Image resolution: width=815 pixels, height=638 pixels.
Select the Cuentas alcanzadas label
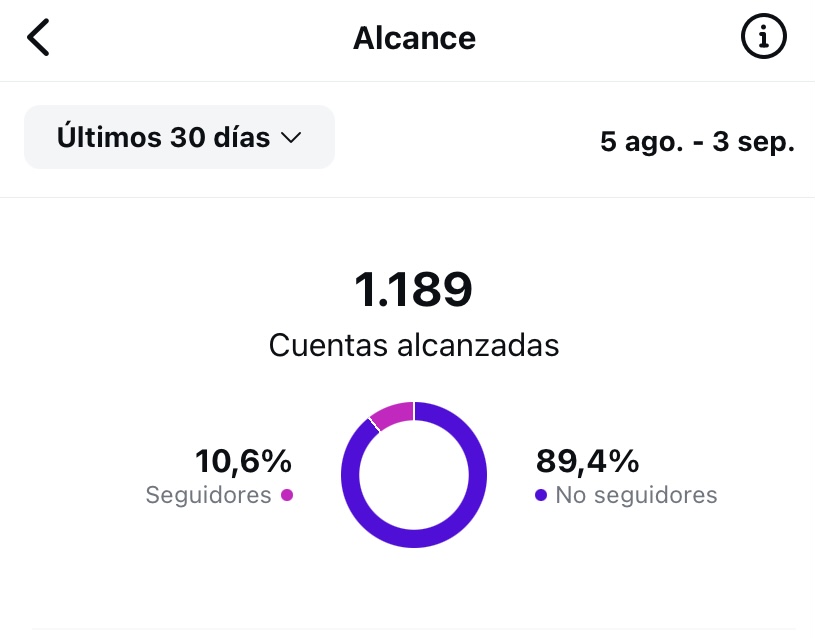tap(413, 346)
